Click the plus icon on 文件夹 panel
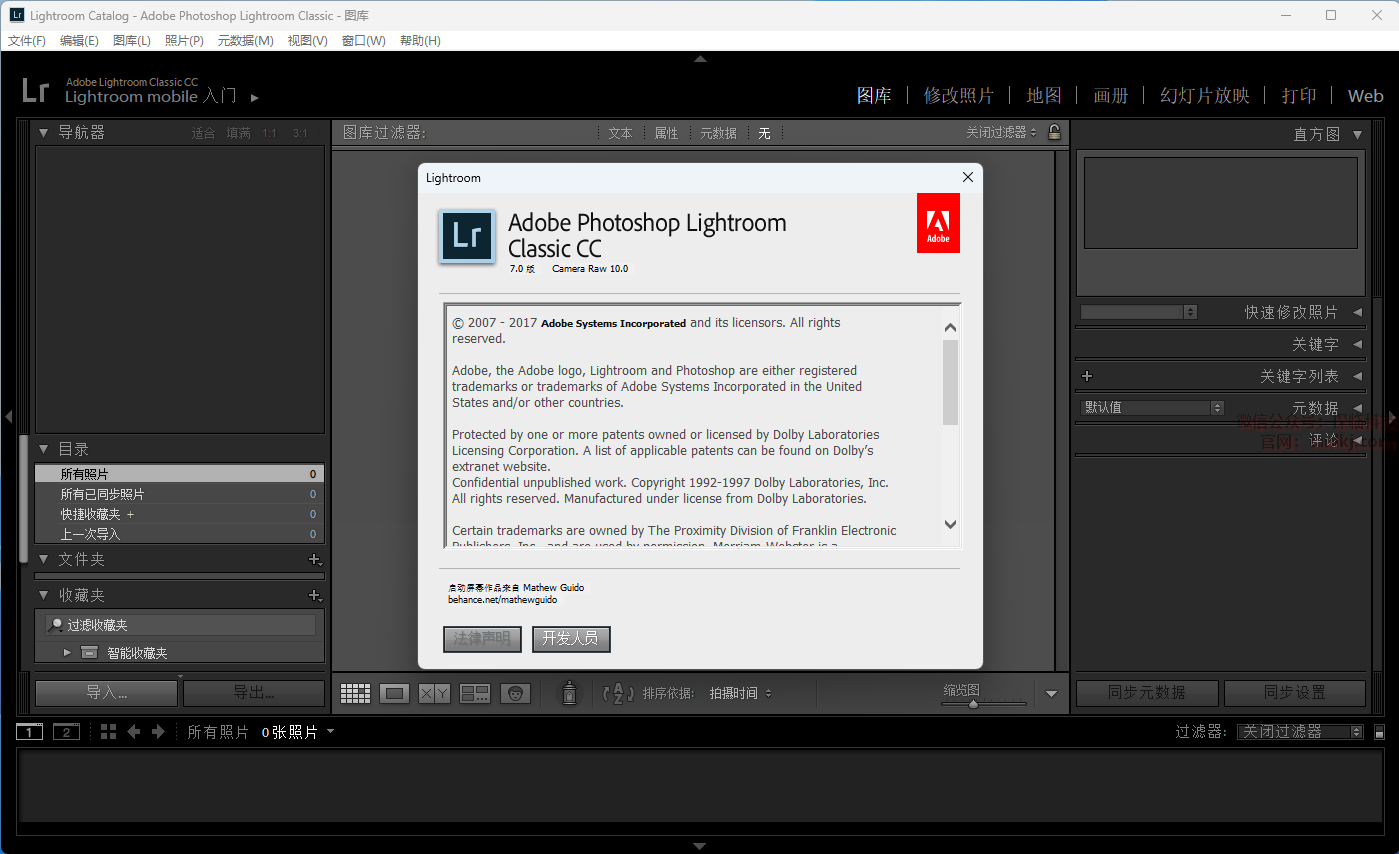 pos(314,560)
